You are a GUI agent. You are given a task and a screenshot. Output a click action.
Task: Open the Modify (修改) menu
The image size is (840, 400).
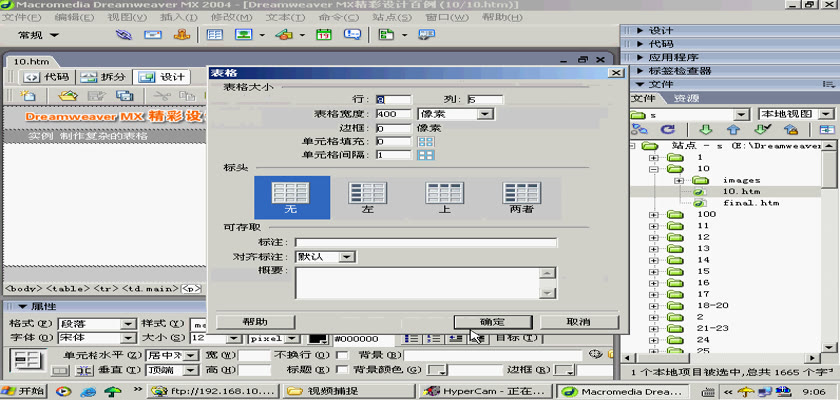pos(231,17)
